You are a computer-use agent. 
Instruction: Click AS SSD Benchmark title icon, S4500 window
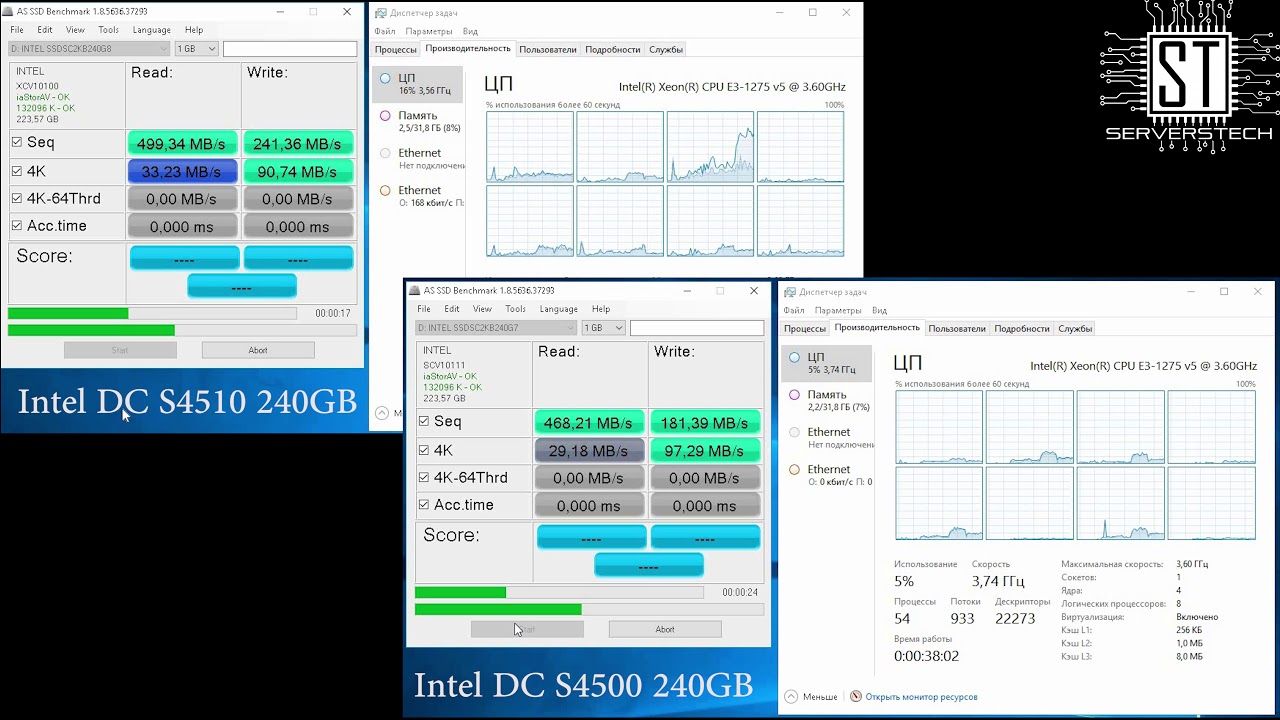(x=415, y=290)
